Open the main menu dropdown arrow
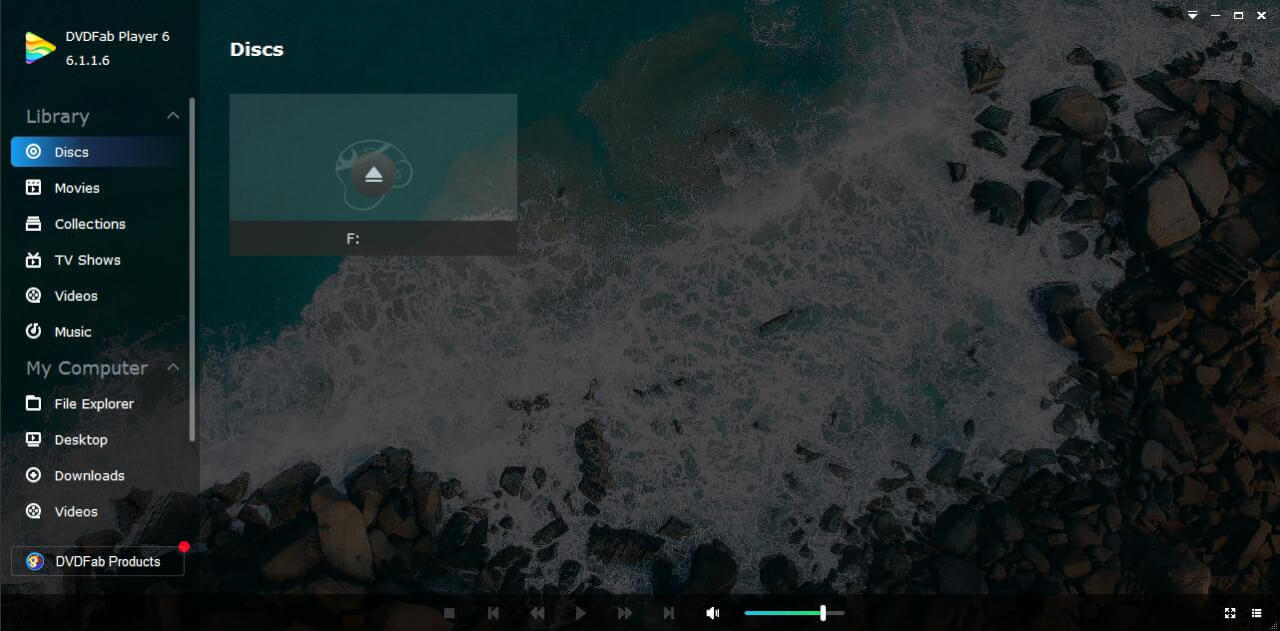1280x631 pixels. tap(1193, 16)
